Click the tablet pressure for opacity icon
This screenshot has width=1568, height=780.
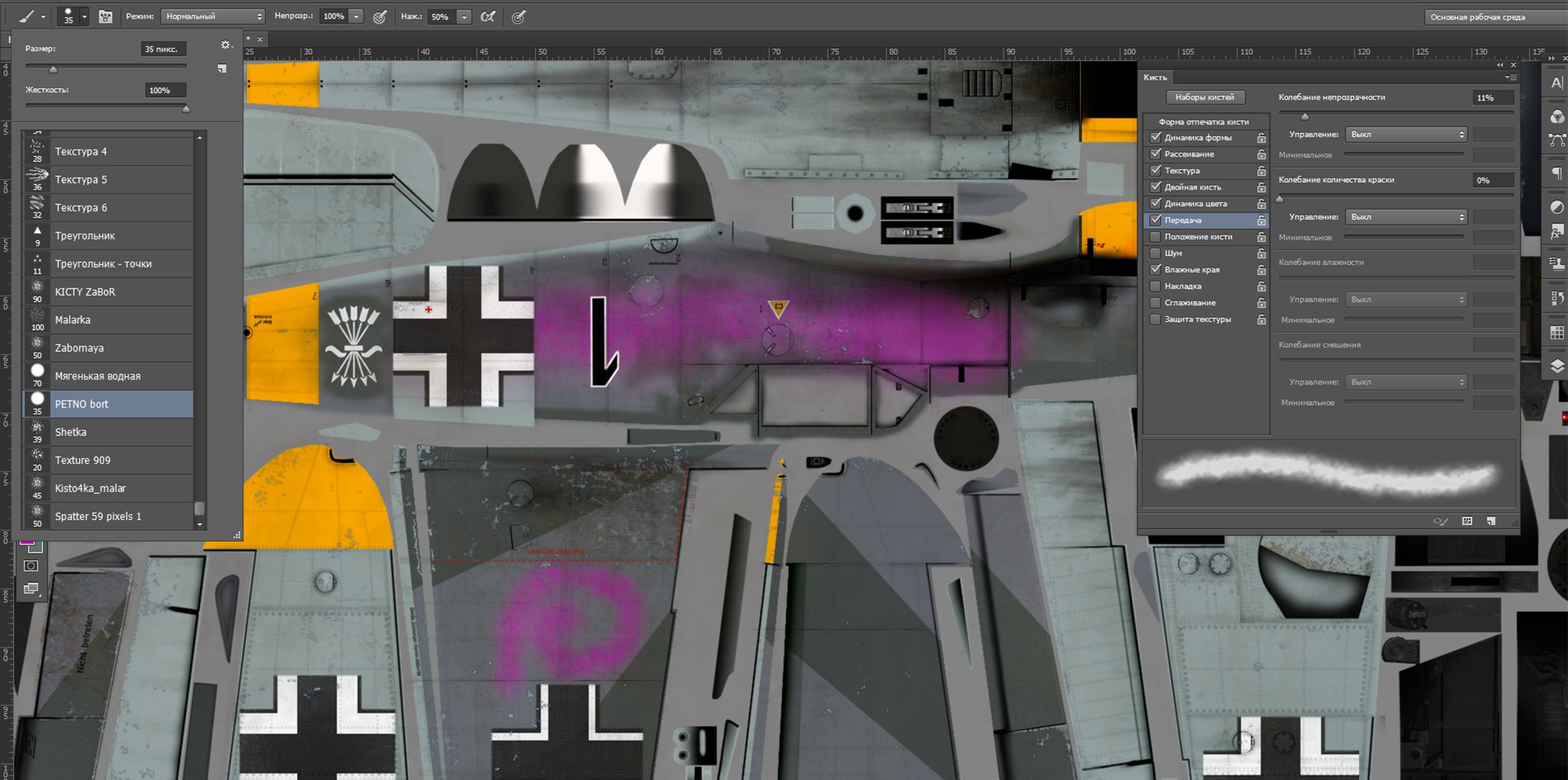click(x=380, y=17)
